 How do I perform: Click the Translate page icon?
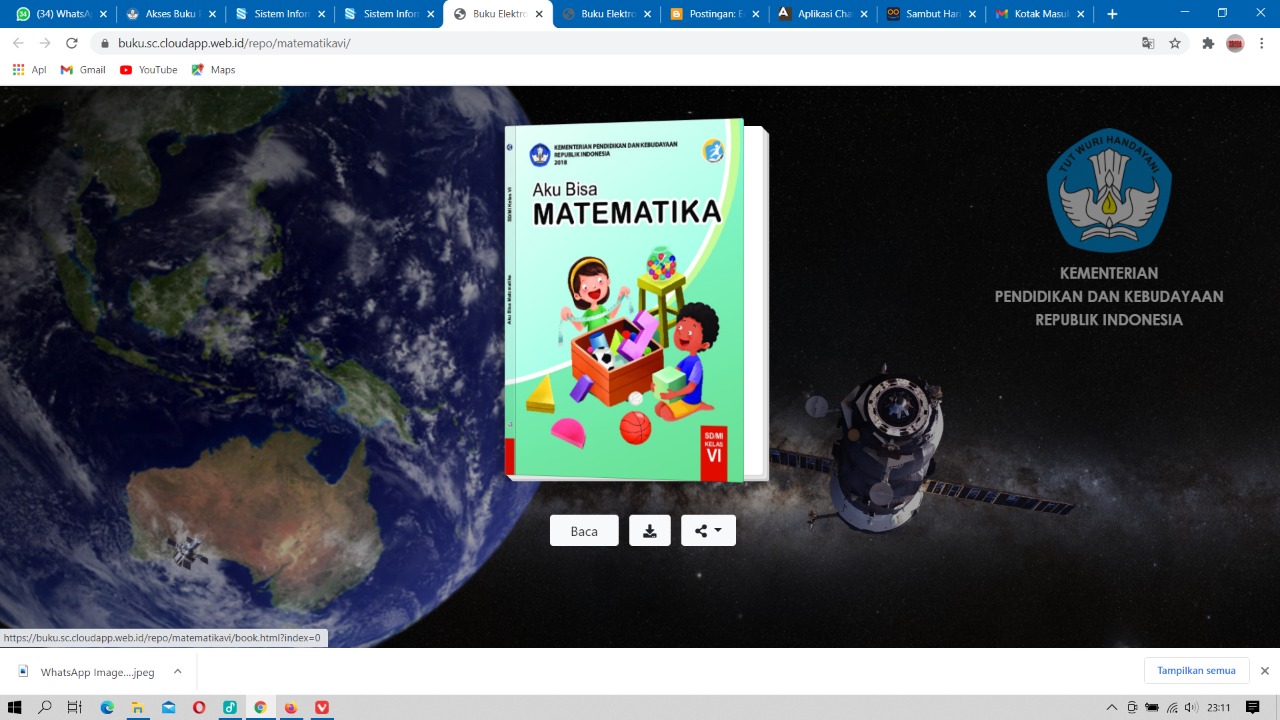pos(1148,43)
